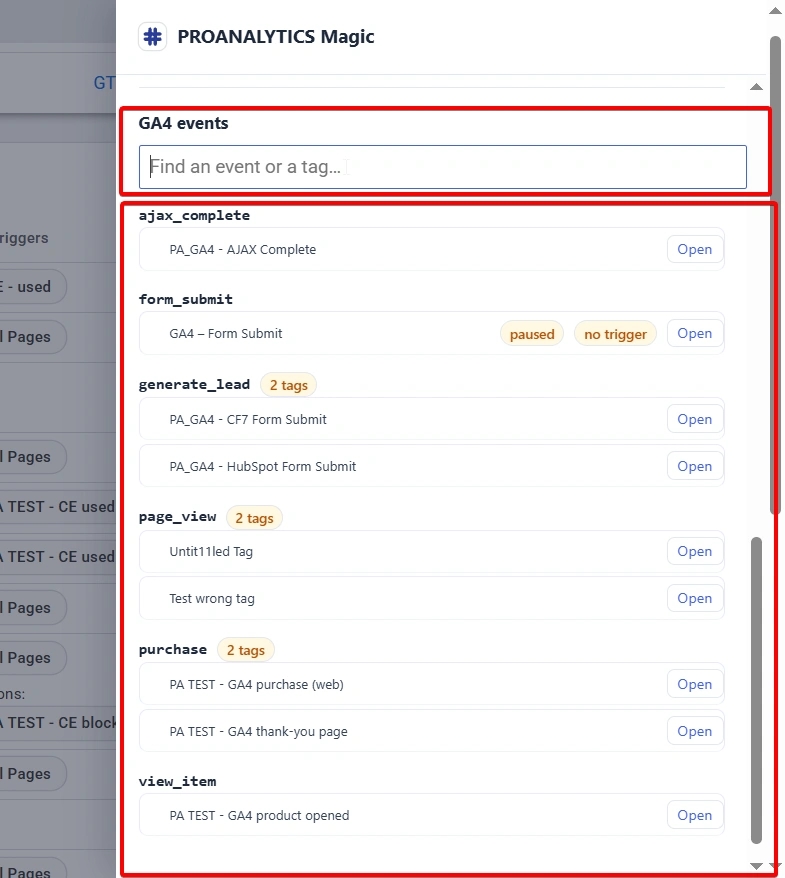
Task: Click the PA_GA4 - AJAX Complete tag name
Action: coord(242,250)
